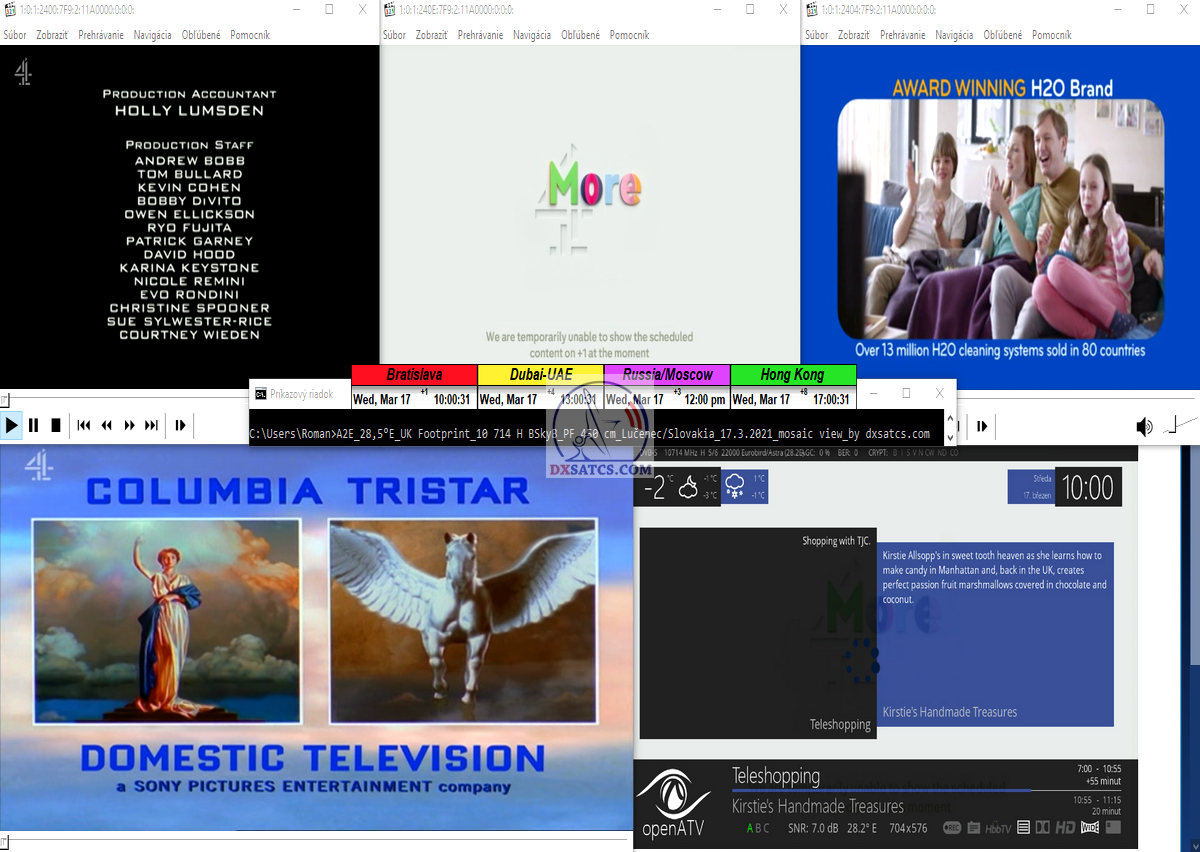Click the Hong Kong clock label
Viewport: 1200px width, 852px height.
pyautogui.click(x=792, y=374)
